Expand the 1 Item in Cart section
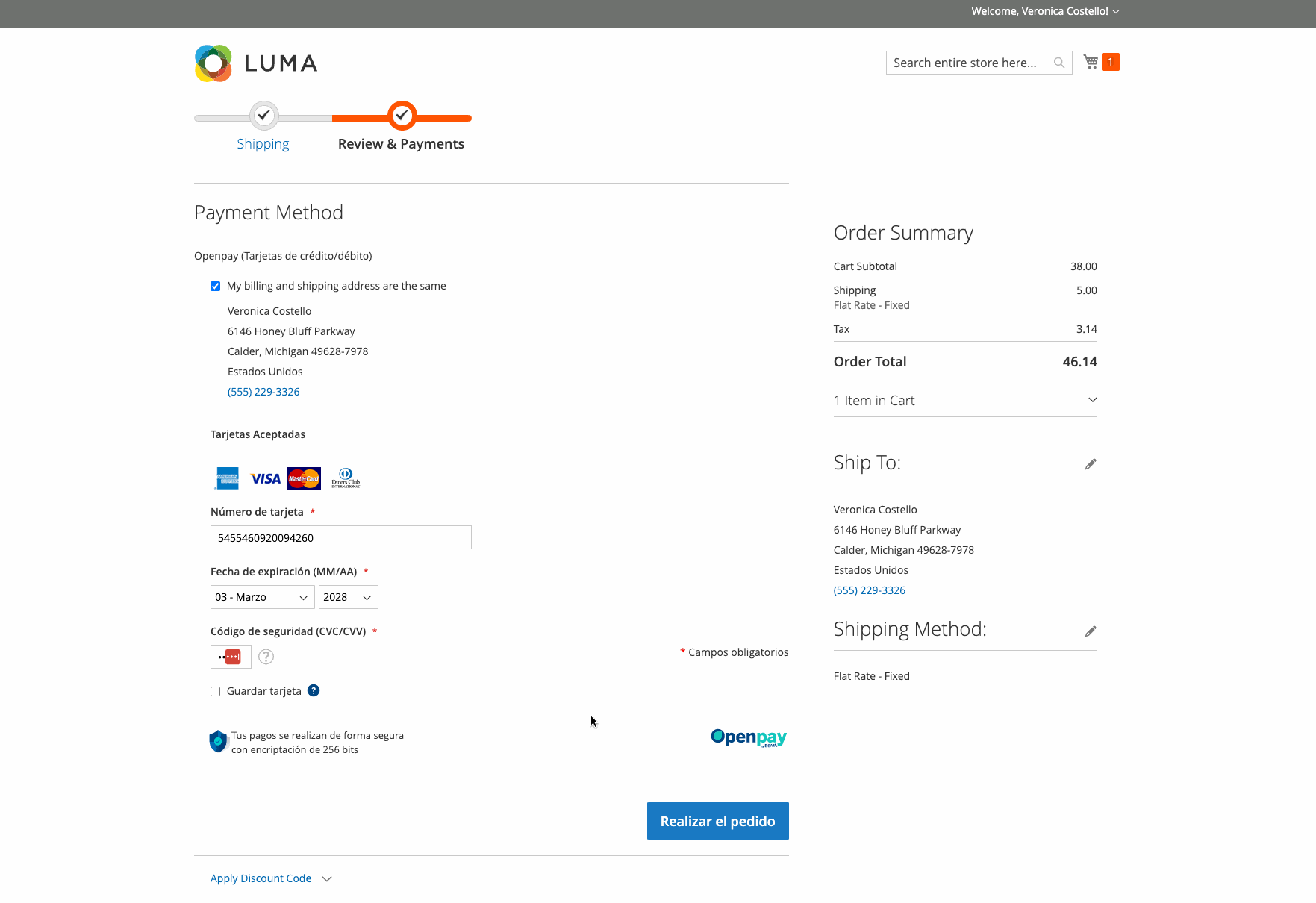1316x903 pixels. click(x=965, y=401)
